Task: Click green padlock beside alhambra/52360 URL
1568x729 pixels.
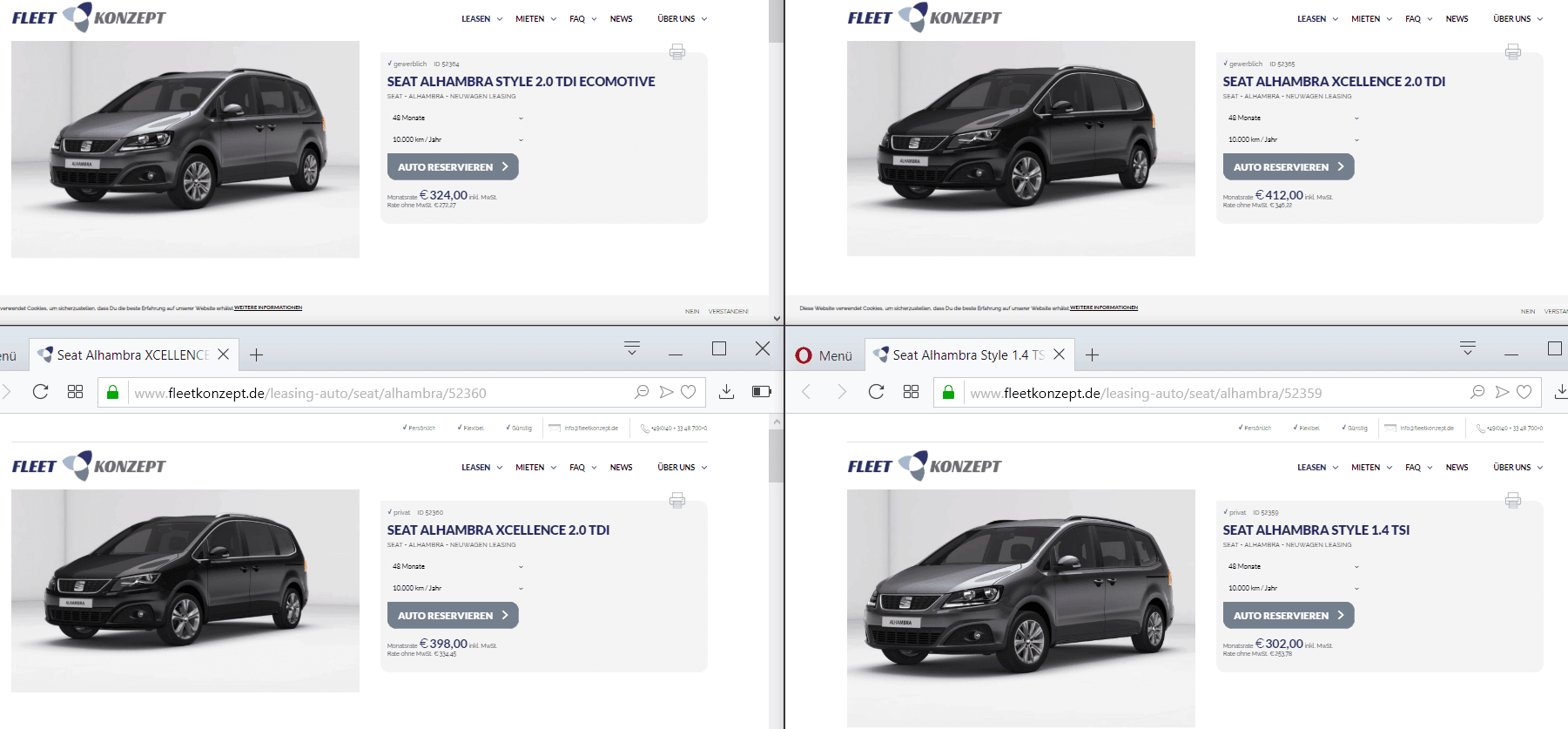Action: click(112, 393)
